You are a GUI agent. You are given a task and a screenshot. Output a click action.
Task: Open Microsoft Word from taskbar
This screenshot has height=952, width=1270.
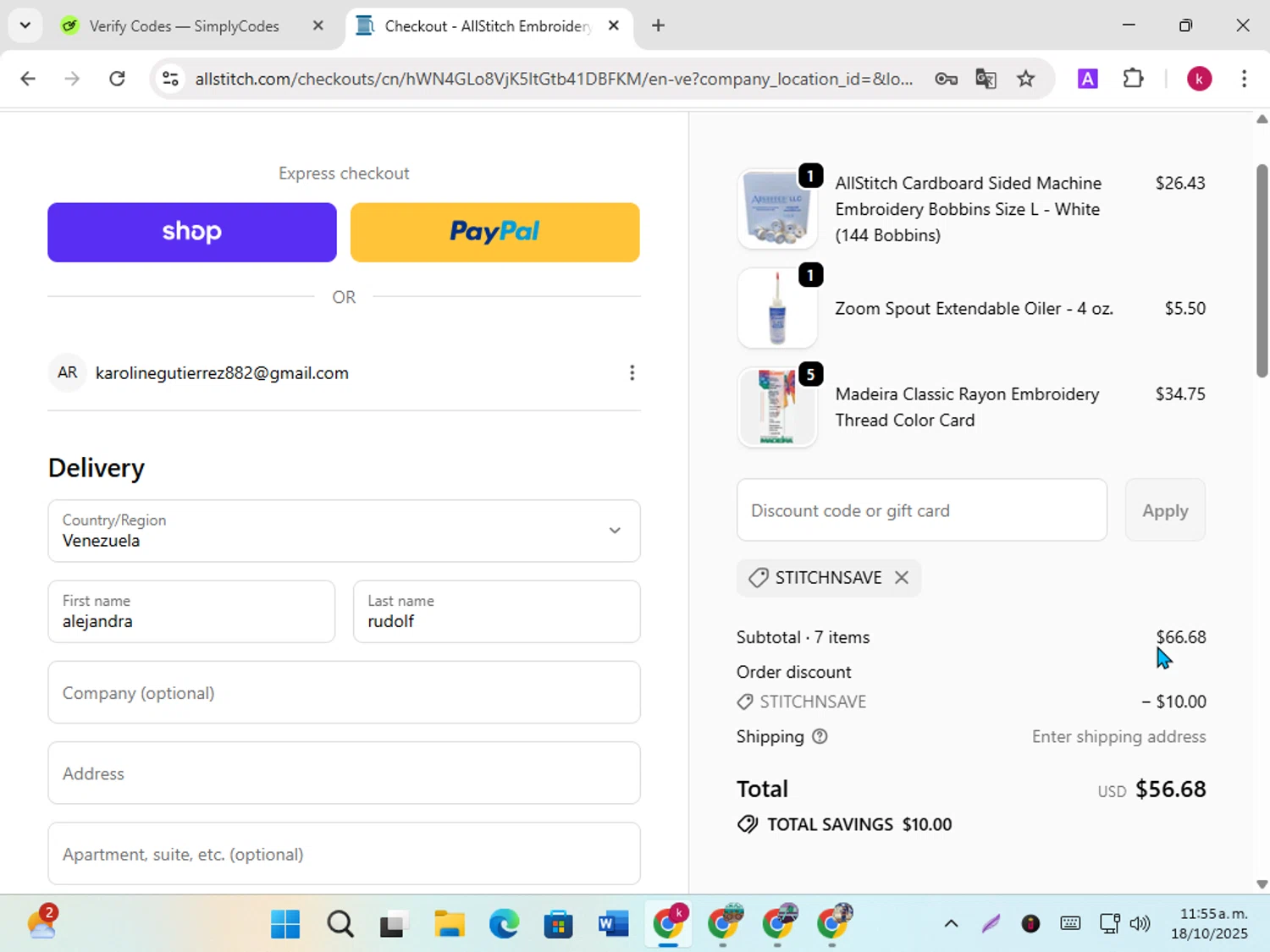tap(613, 924)
